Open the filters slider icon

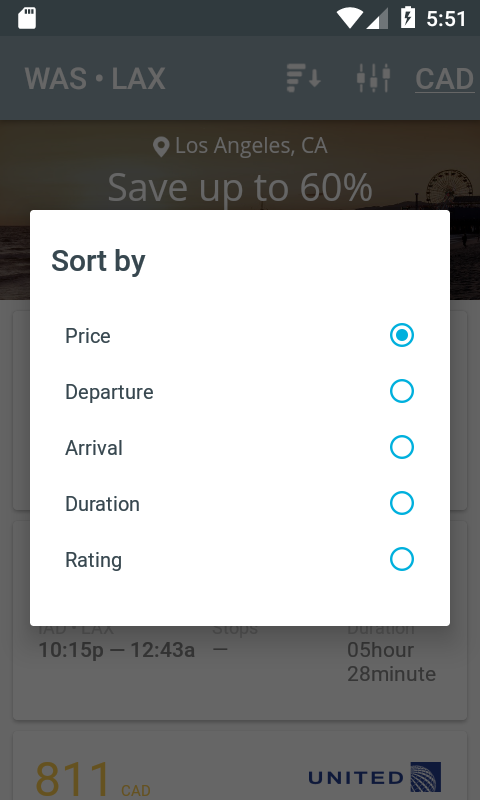[373, 78]
